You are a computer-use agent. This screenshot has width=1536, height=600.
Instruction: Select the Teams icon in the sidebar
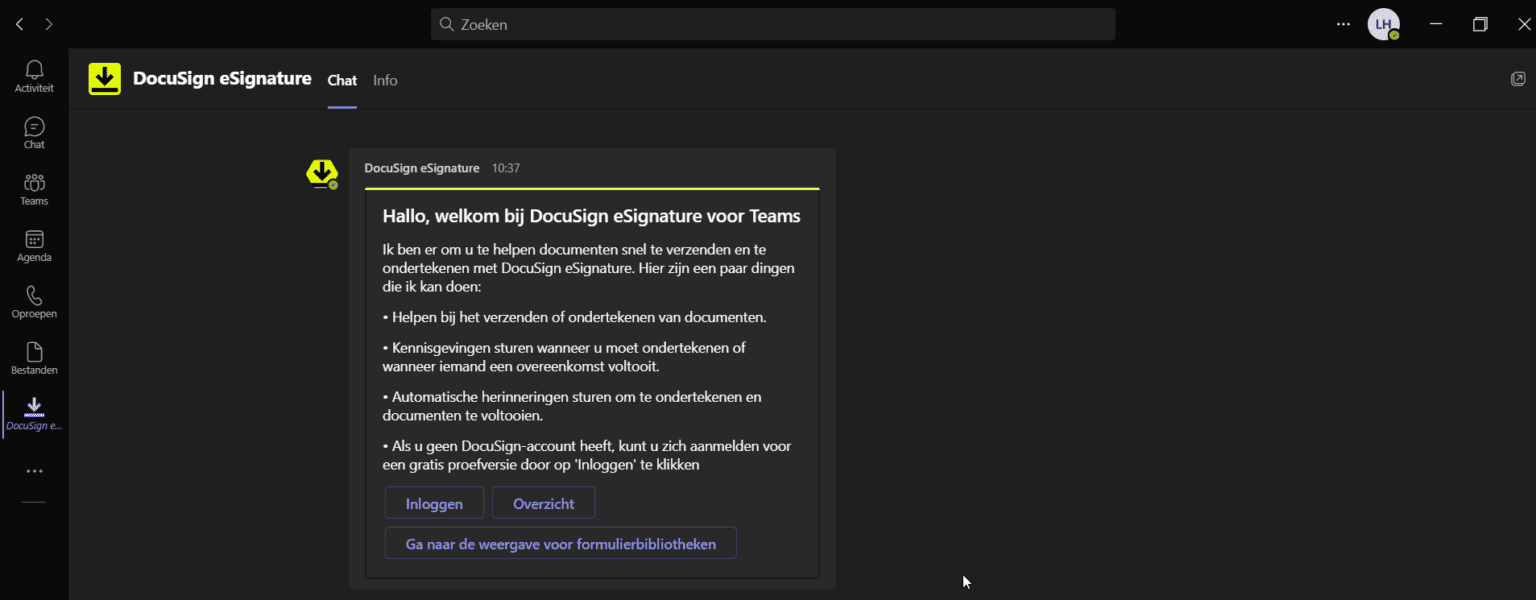[x=33, y=188]
